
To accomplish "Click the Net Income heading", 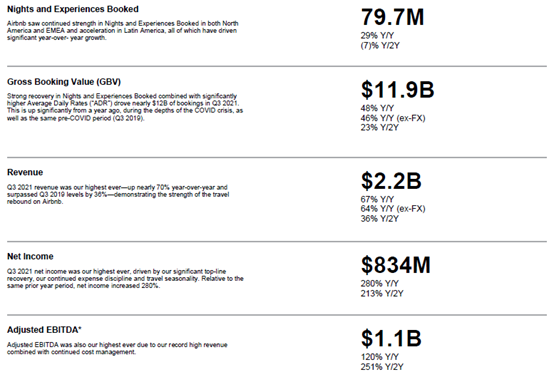I will (x=30, y=257).
